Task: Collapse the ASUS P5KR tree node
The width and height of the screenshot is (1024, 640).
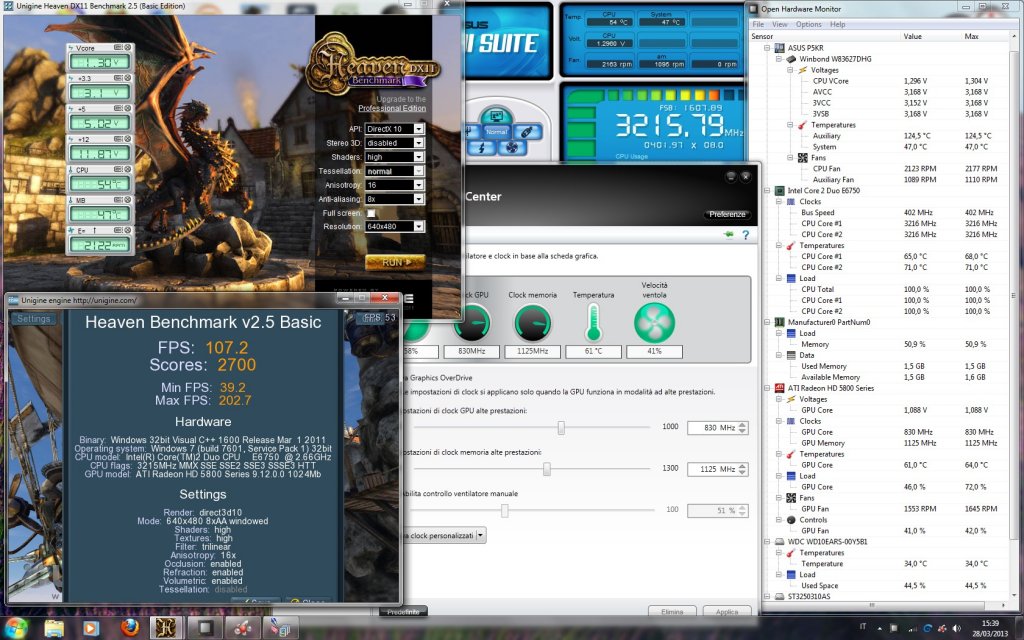Action: (x=767, y=48)
